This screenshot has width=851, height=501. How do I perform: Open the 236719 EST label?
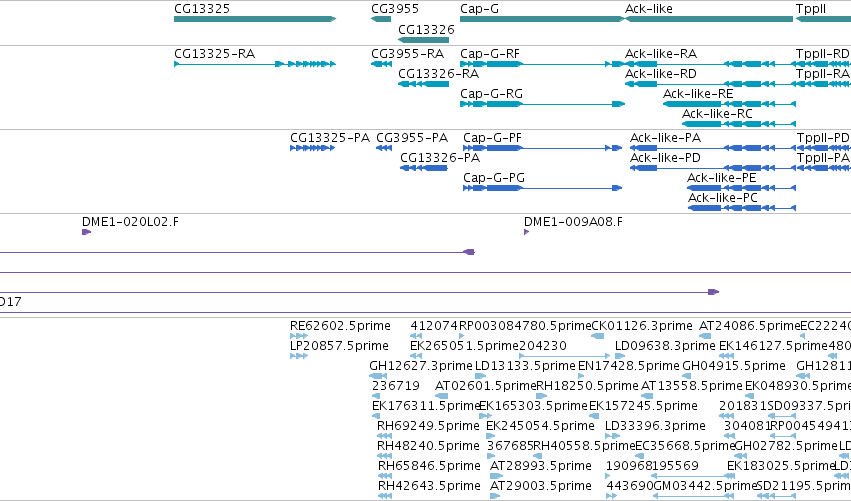[x=396, y=386]
